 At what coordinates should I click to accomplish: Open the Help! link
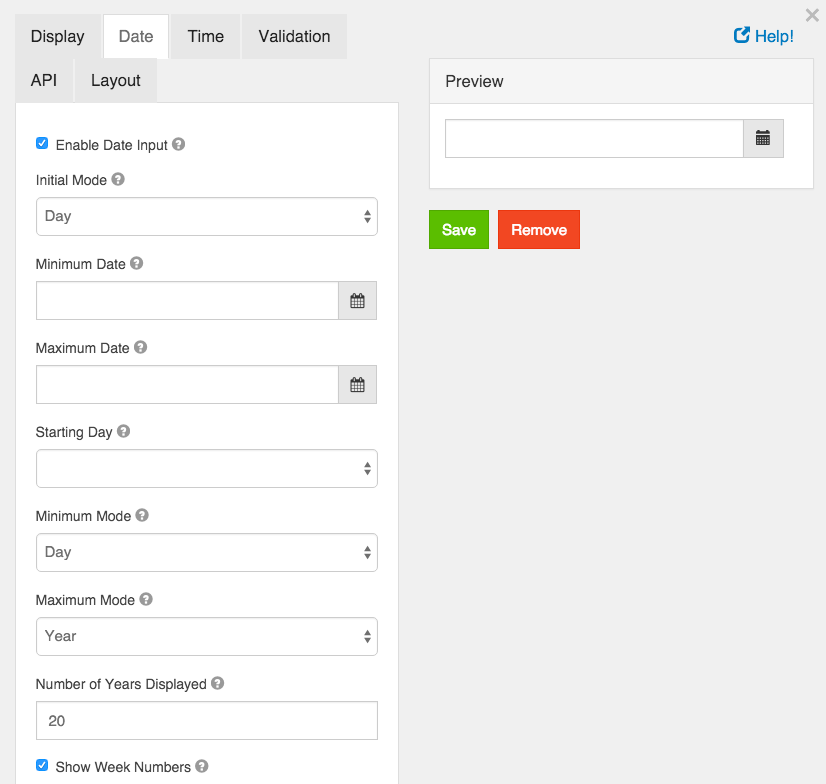click(x=764, y=36)
